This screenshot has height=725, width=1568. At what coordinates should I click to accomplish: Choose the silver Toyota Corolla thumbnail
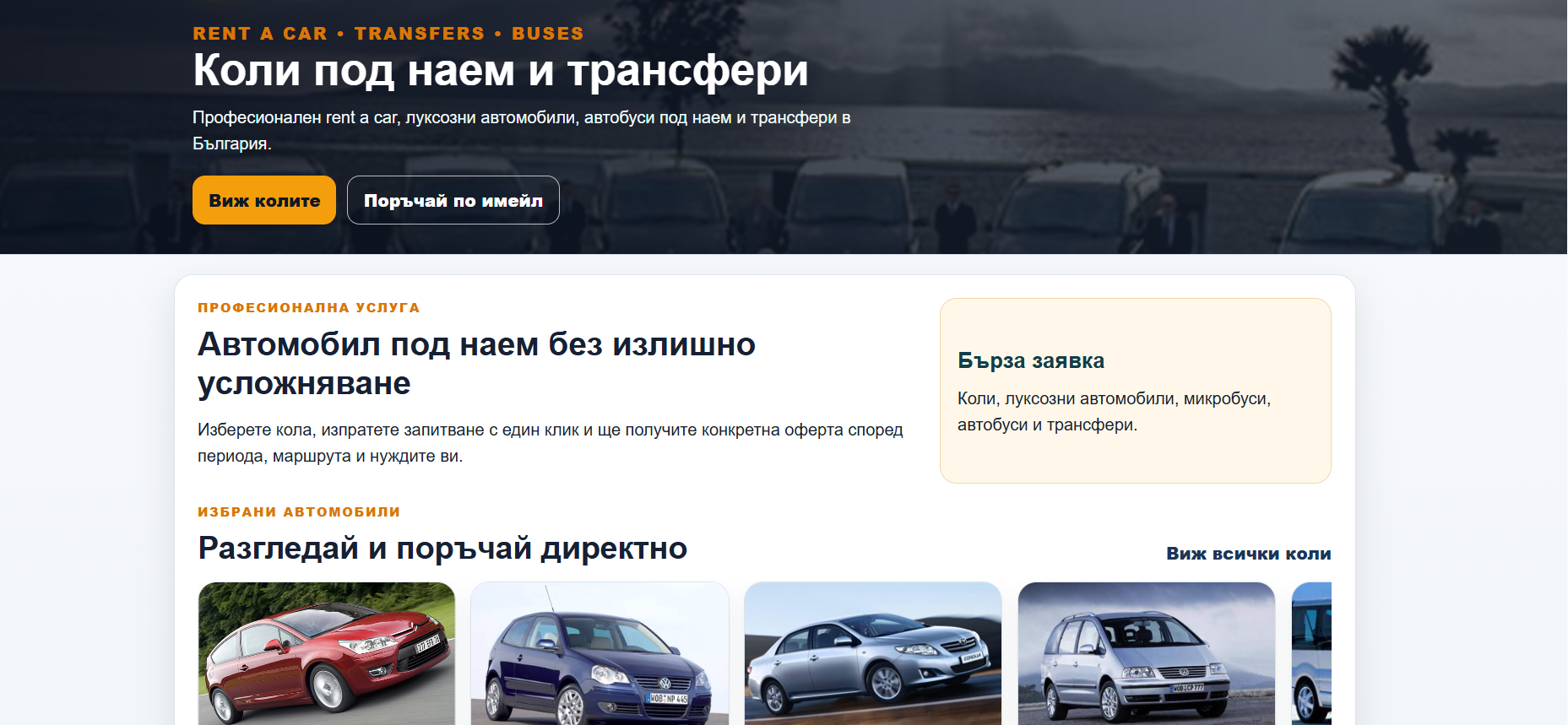(x=873, y=653)
